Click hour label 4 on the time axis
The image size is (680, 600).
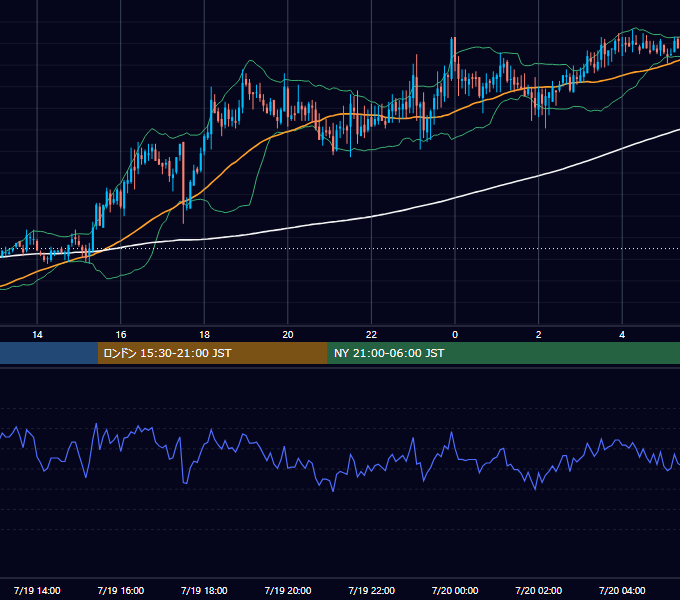[622, 335]
